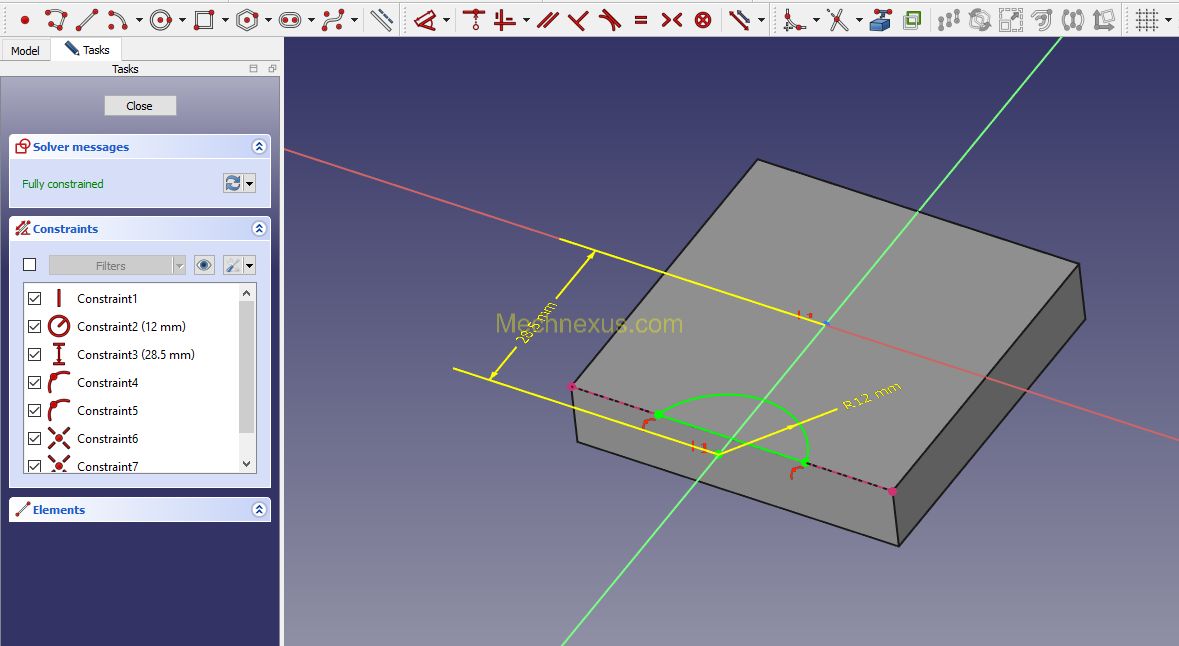Apply Parallel constraint

547,20
